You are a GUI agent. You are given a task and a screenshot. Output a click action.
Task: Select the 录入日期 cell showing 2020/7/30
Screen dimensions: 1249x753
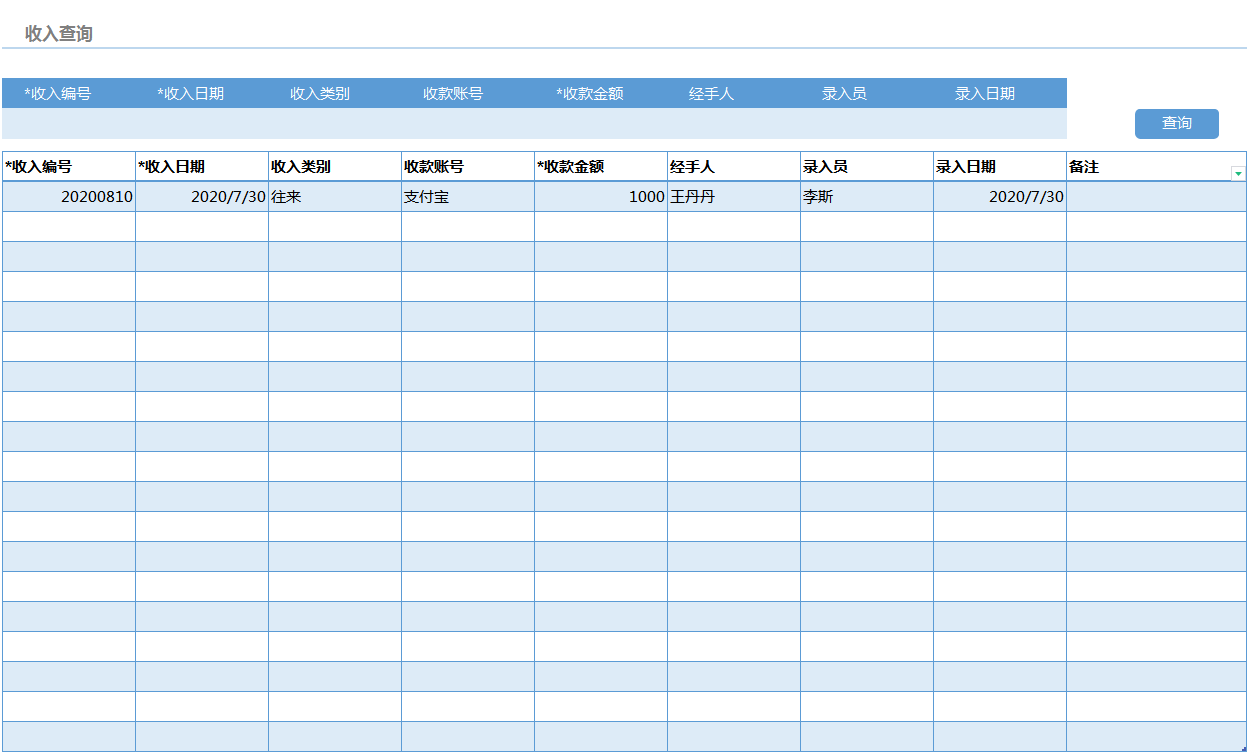pos(1000,197)
